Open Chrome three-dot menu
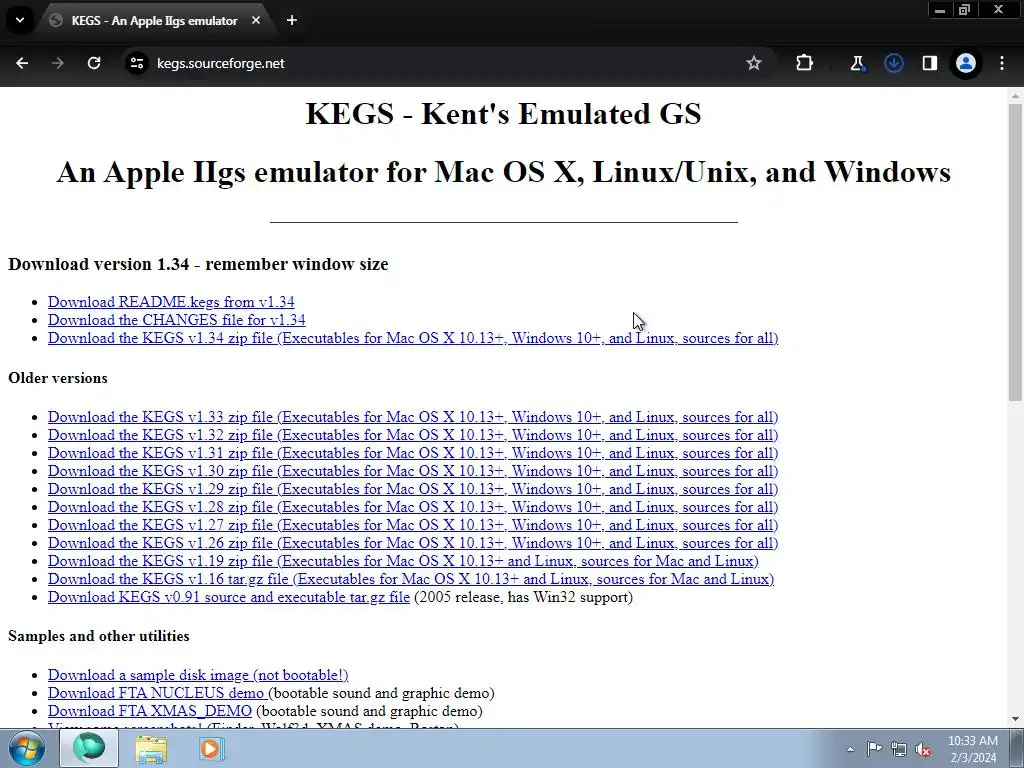This screenshot has height=768, width=1024. (x=1002, y=63)
